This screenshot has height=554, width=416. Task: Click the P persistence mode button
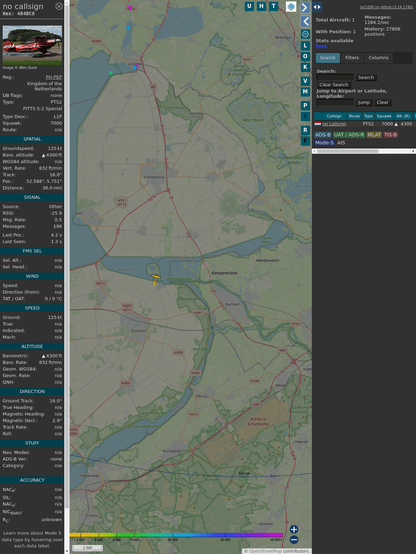[x=305, y=105]
